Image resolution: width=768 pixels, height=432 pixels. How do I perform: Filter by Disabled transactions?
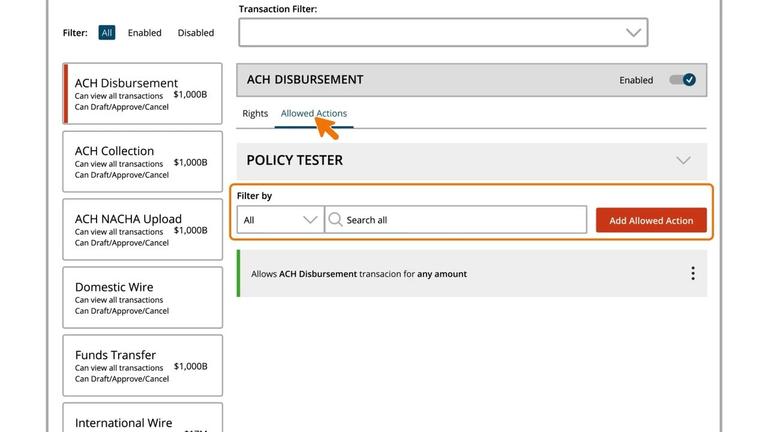coord(196,33)
